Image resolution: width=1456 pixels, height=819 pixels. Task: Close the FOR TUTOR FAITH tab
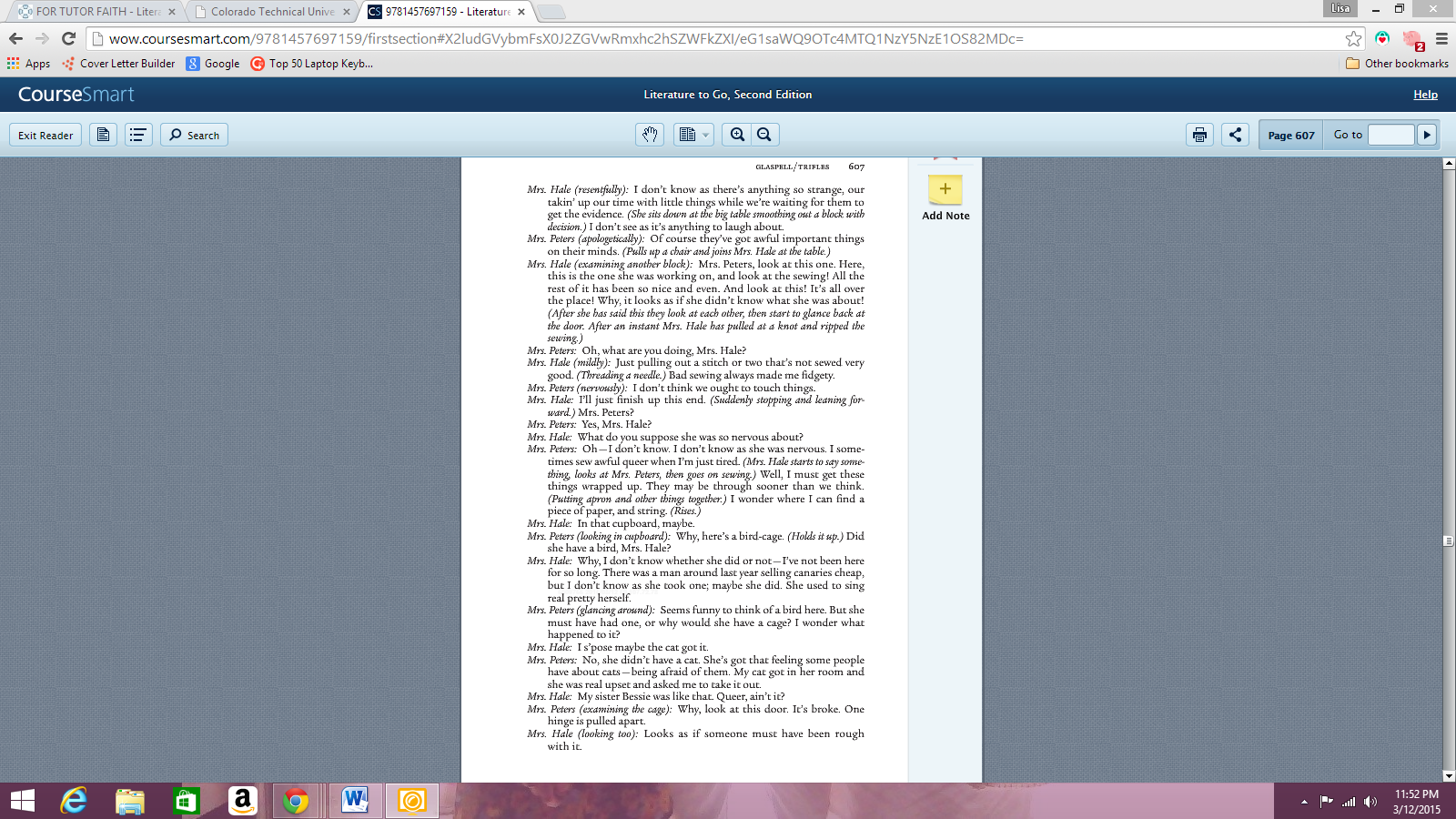[172, 12]
